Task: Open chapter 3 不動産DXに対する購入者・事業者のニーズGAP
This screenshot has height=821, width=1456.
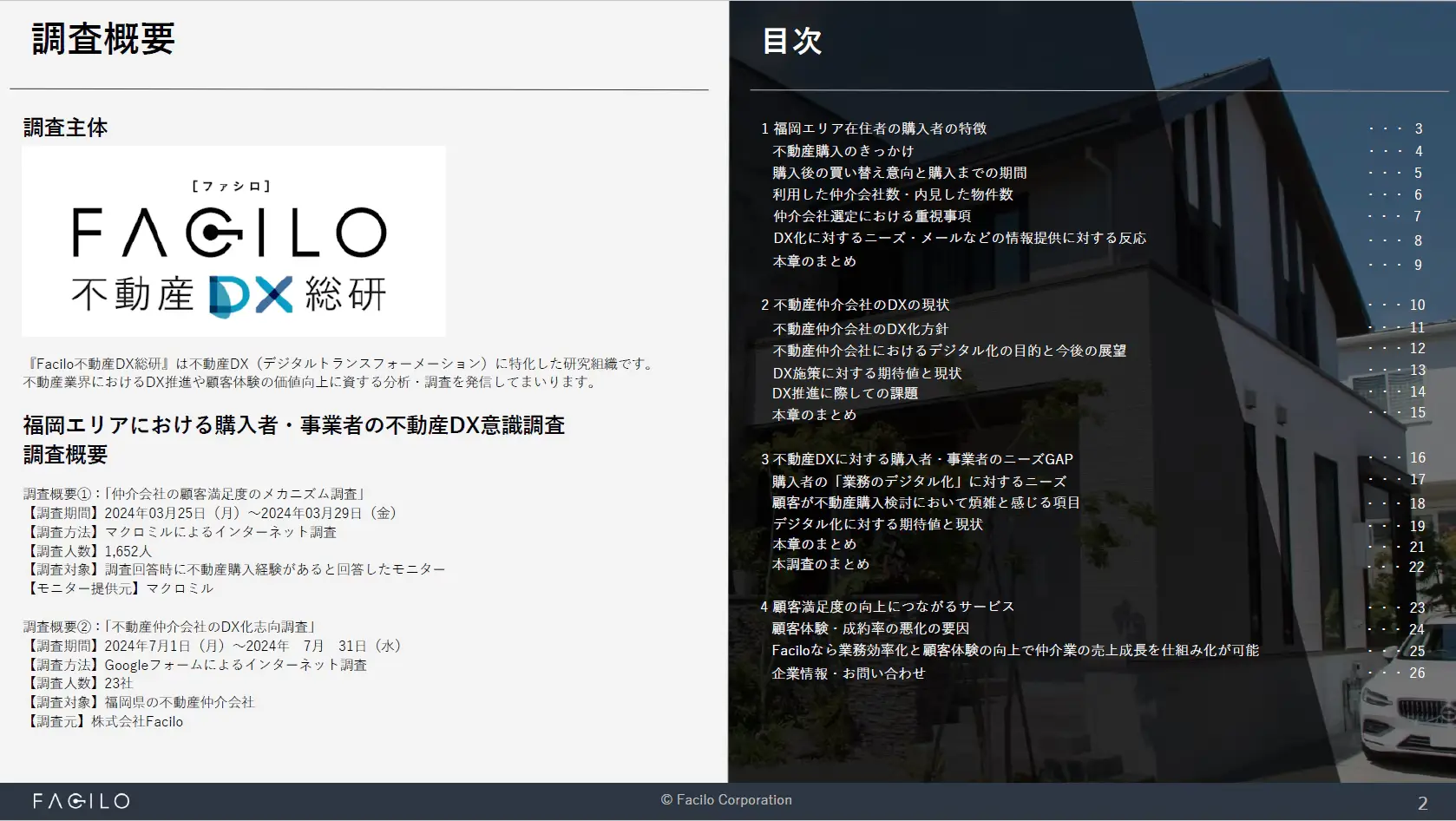Action: tap(916, 459)
